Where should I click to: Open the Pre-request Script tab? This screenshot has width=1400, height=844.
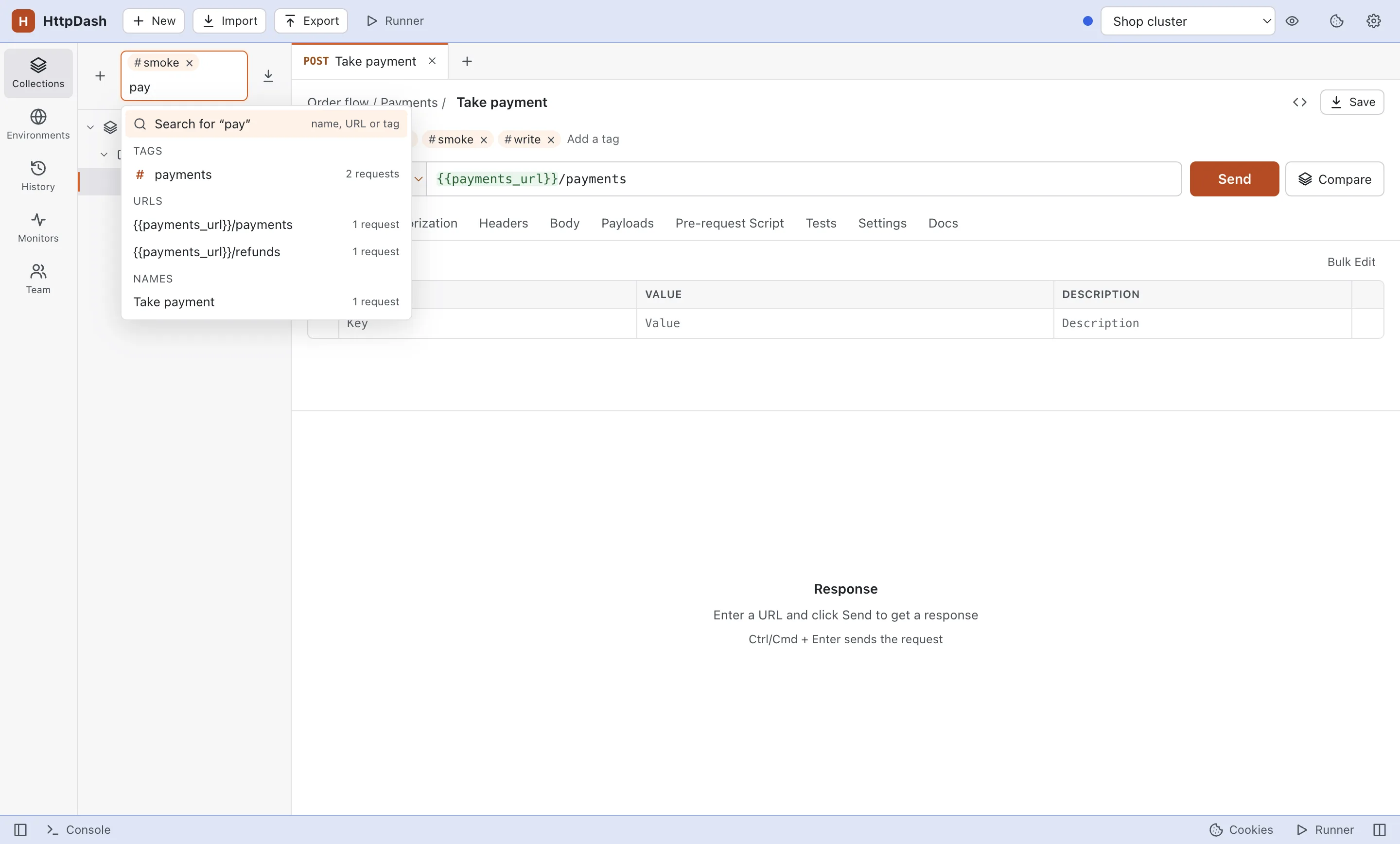click(x=730, y=223)
